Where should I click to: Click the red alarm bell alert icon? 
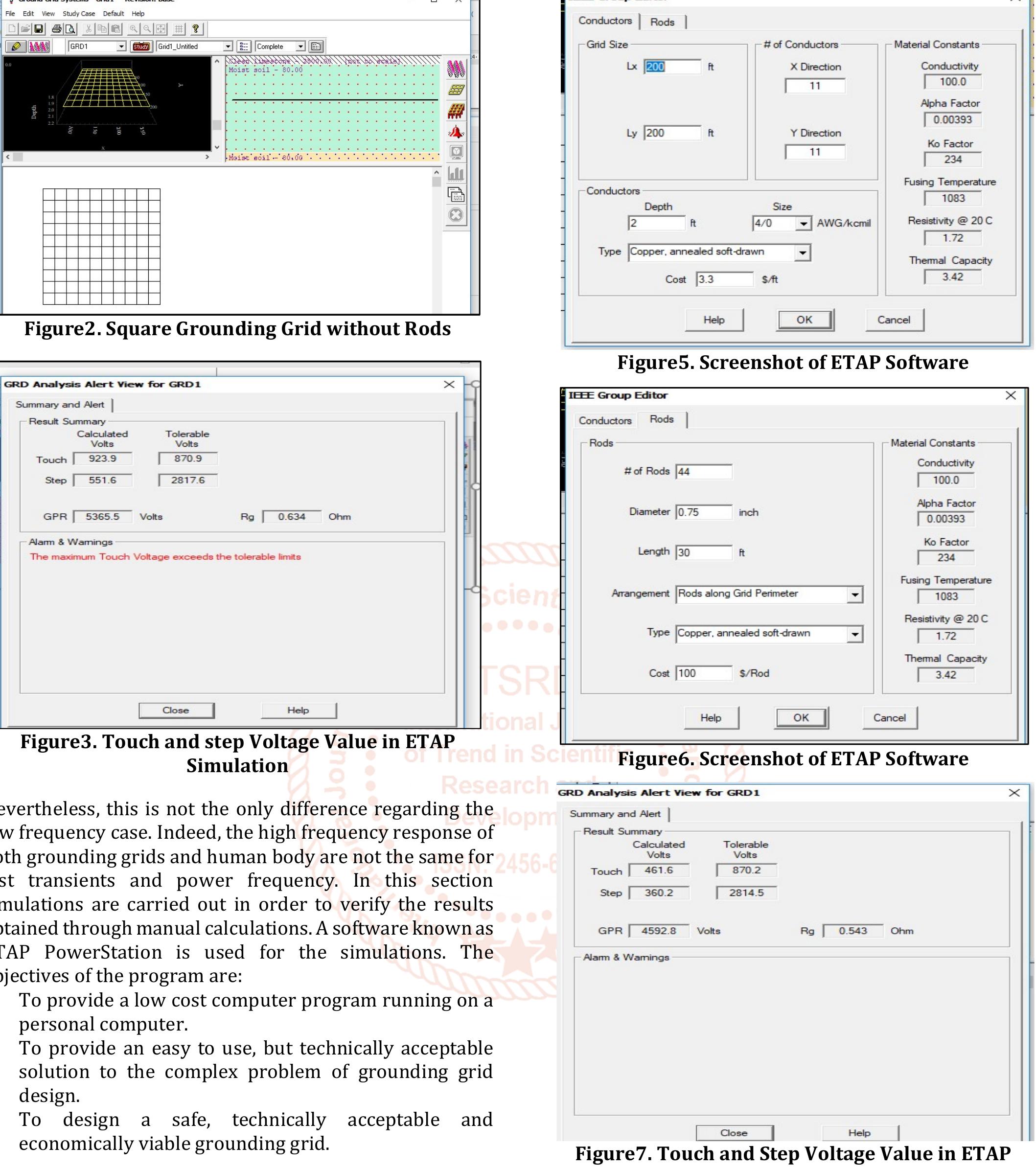click(x=456, y=132)
